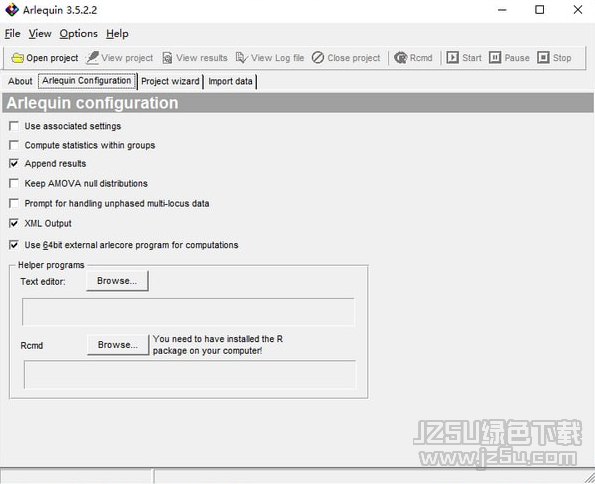Click the View project pen icon

pyautogui.click(x=92, y=58)
